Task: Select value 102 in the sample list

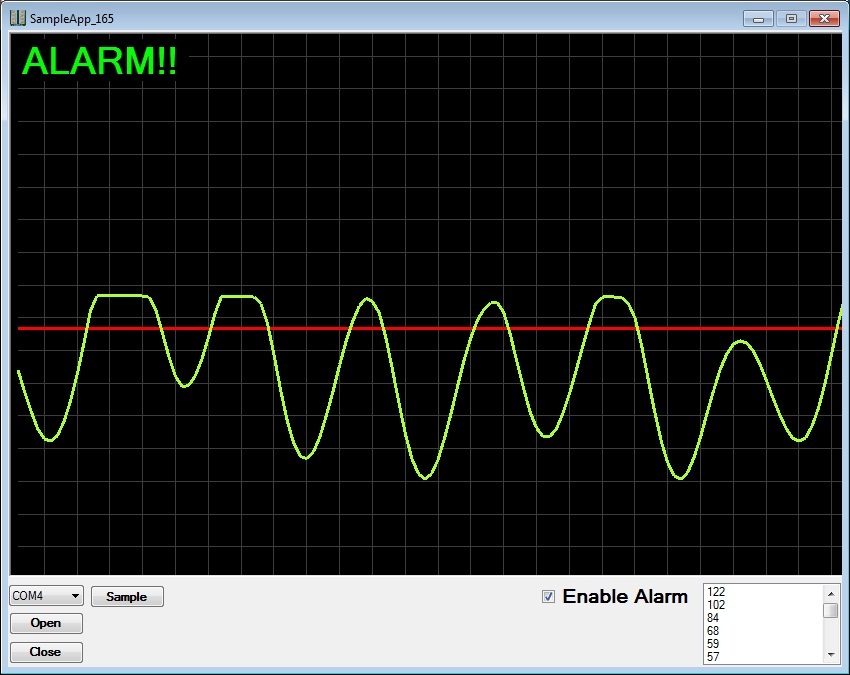Action: pos(716,605)
